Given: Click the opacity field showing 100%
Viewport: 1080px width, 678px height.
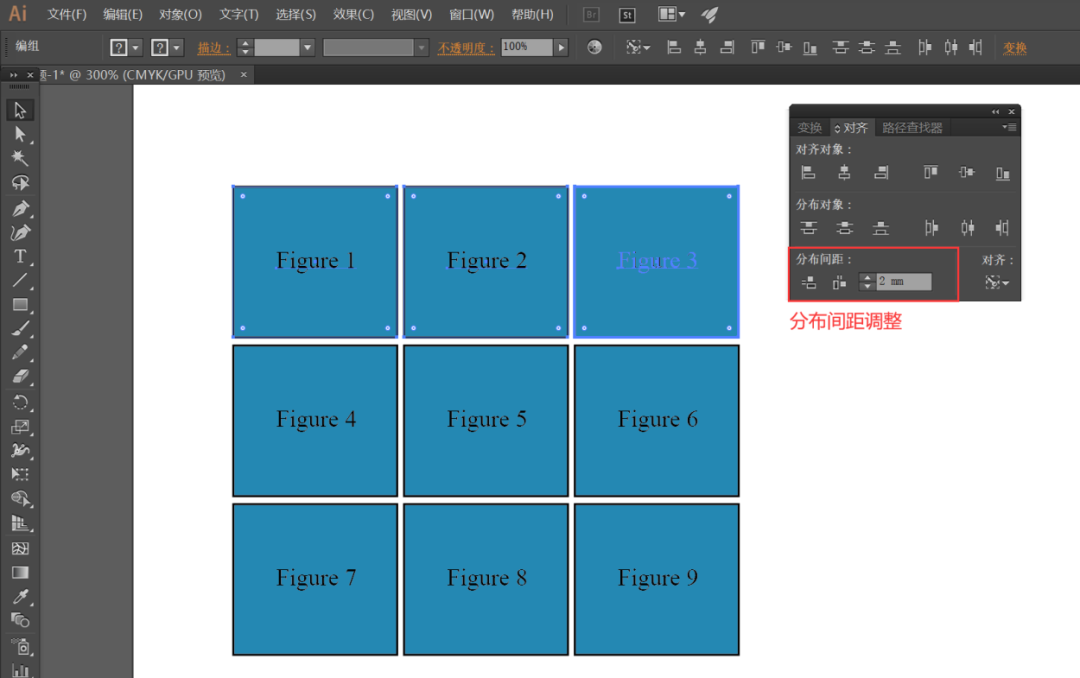Looking at the screenshot, I should click(x=527, y=47).
